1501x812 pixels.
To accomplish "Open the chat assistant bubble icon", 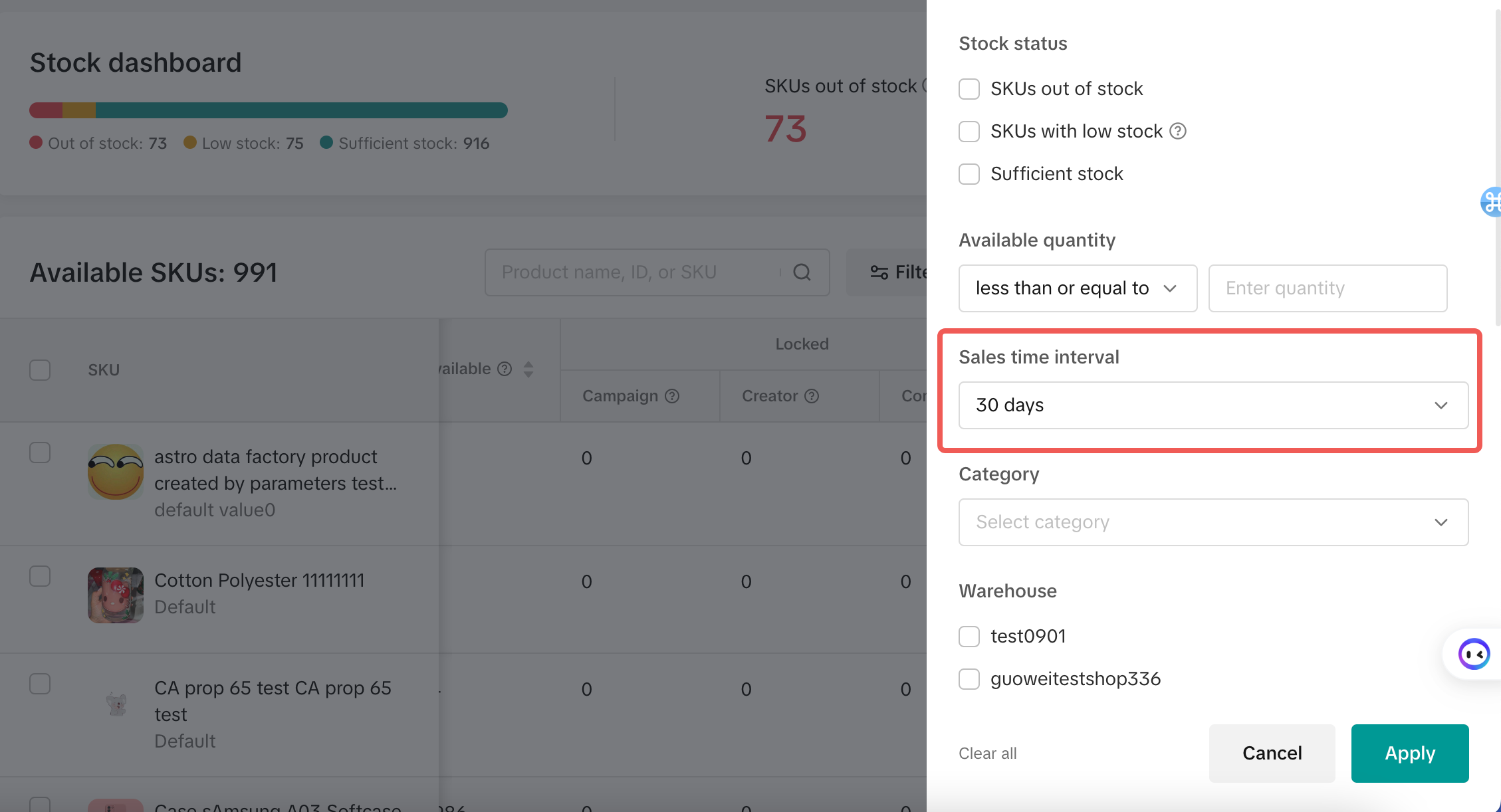I will [x=1474, y=655].
